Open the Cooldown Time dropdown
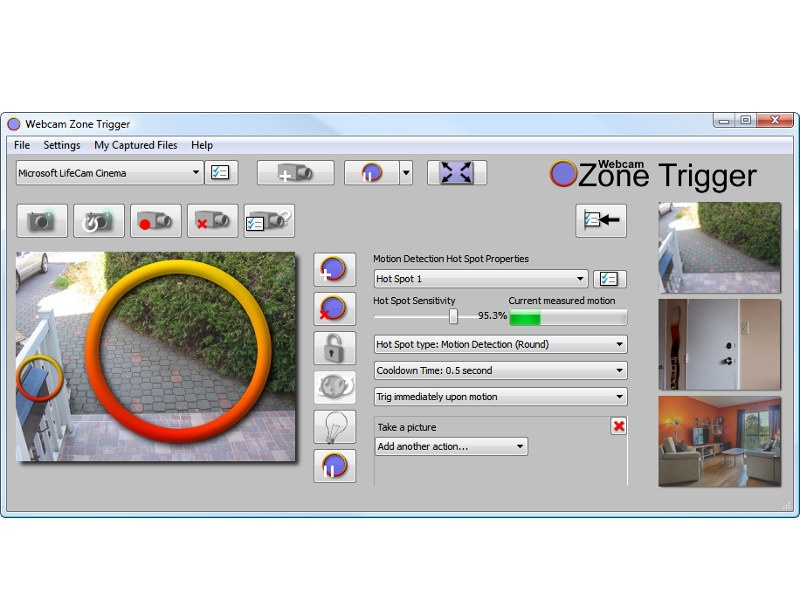800x600 pixels. pos(501,370)
